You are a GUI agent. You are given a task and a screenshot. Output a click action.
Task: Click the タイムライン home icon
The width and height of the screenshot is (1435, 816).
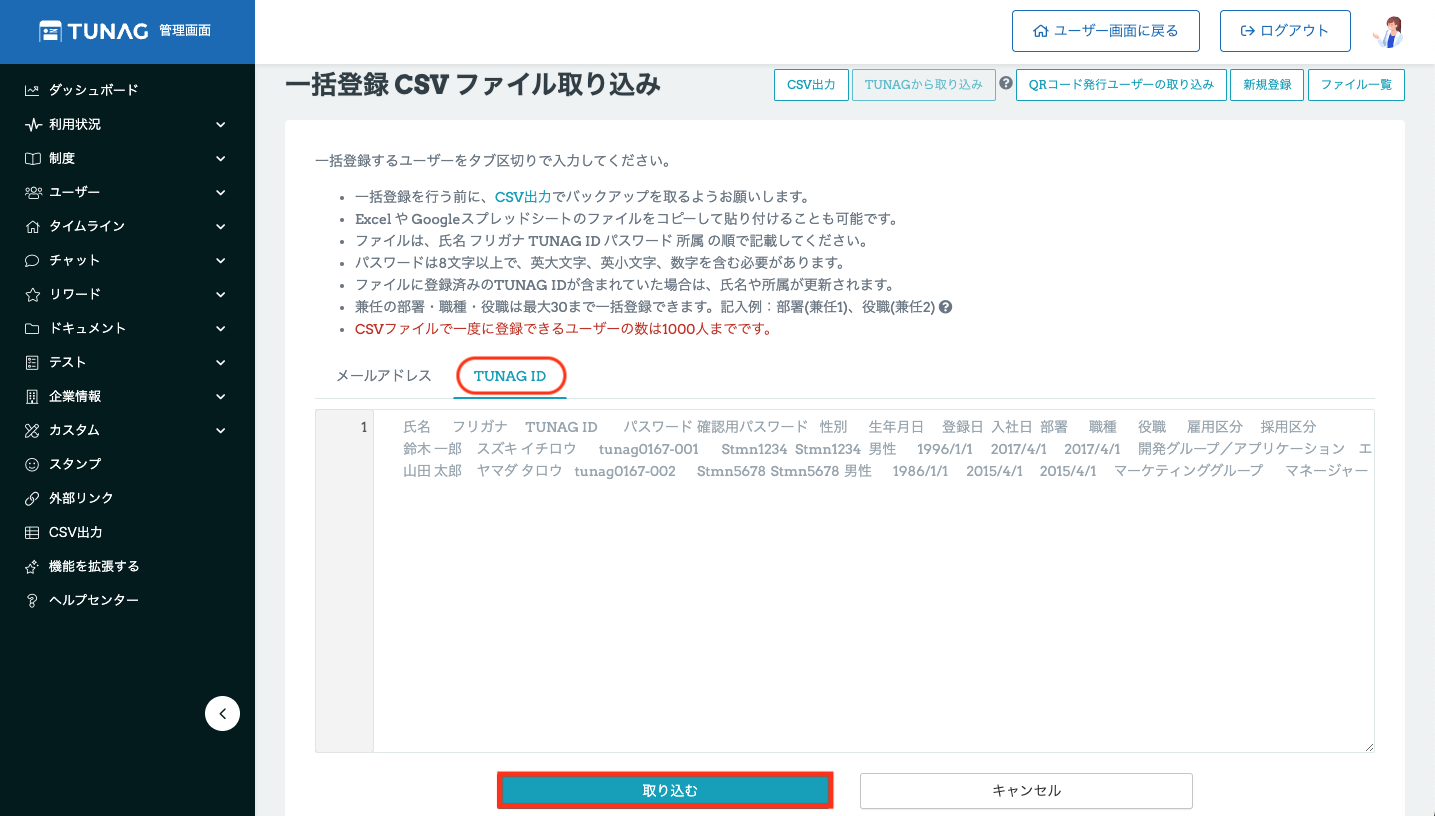click(x=32, y=226)
